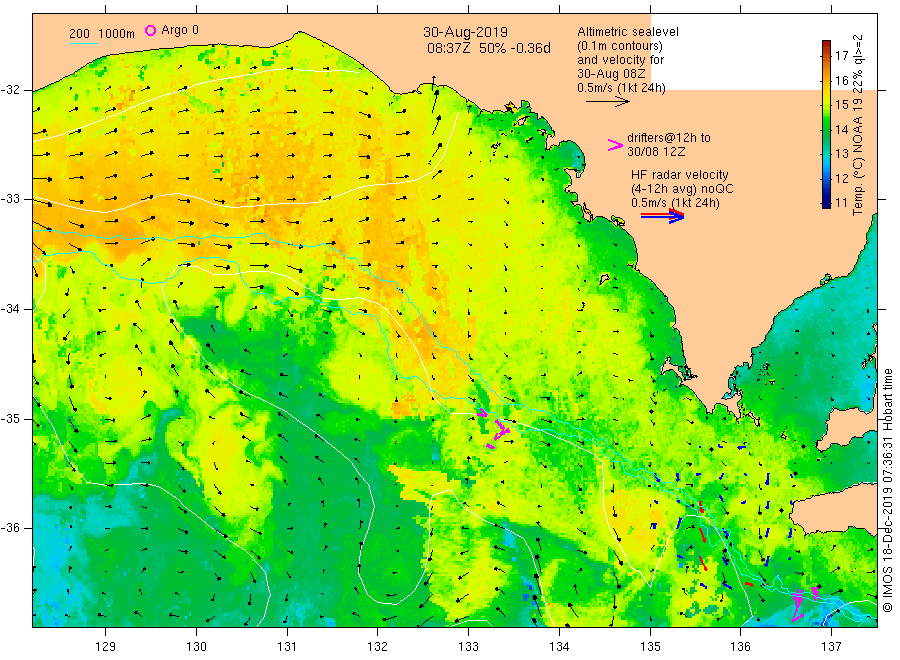Click latitude axis label '-33'
900x660 pixels.
tap(11, 199)
